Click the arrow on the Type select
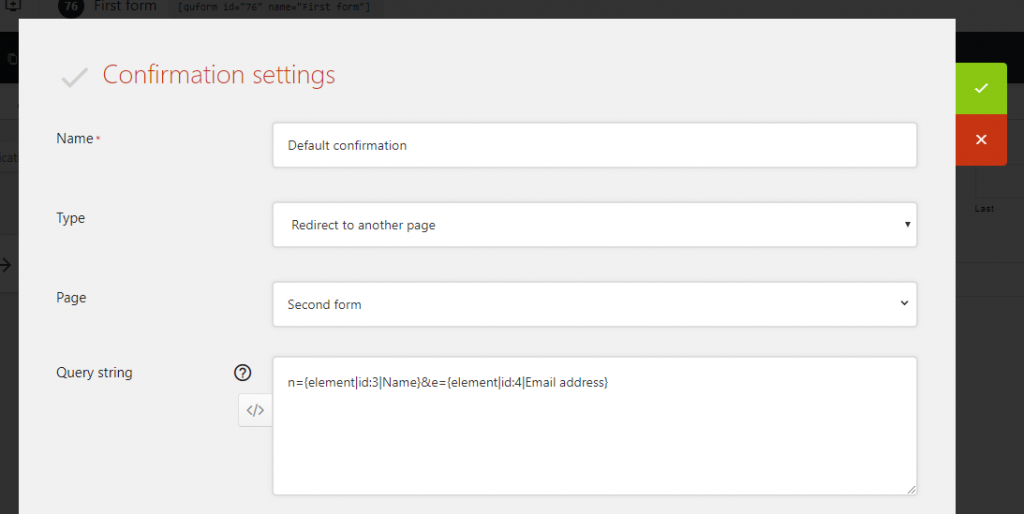 (907, 225)
